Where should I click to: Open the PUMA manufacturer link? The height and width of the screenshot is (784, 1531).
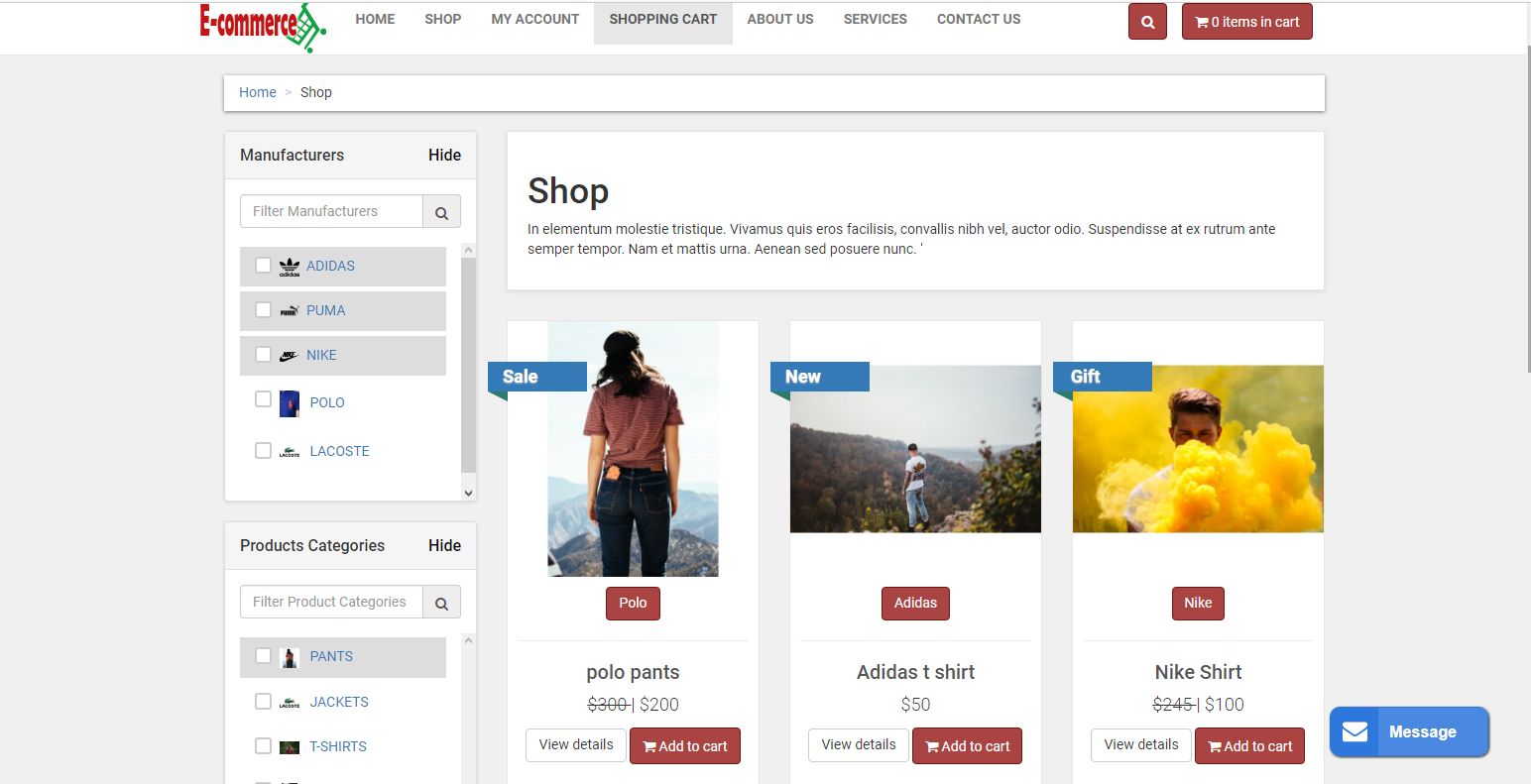coord(326,310)
